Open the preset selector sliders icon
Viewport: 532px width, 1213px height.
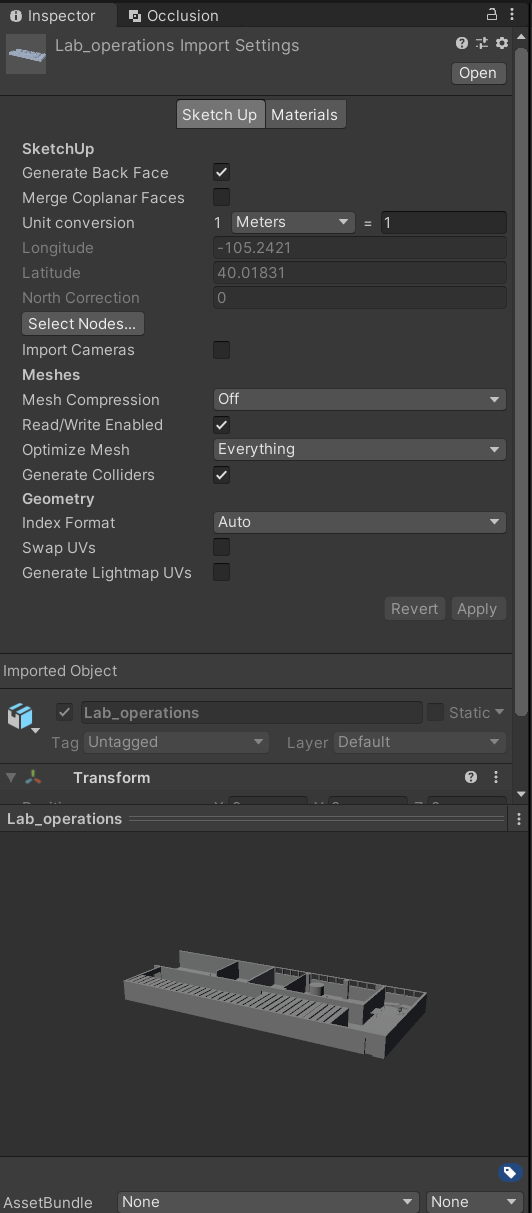click(482, 43)
